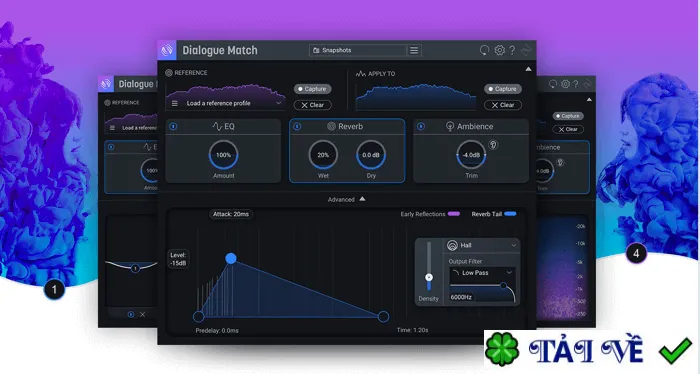Clear the reference profile
Viewport: 700px width, 374px height.
pos(312,105)
